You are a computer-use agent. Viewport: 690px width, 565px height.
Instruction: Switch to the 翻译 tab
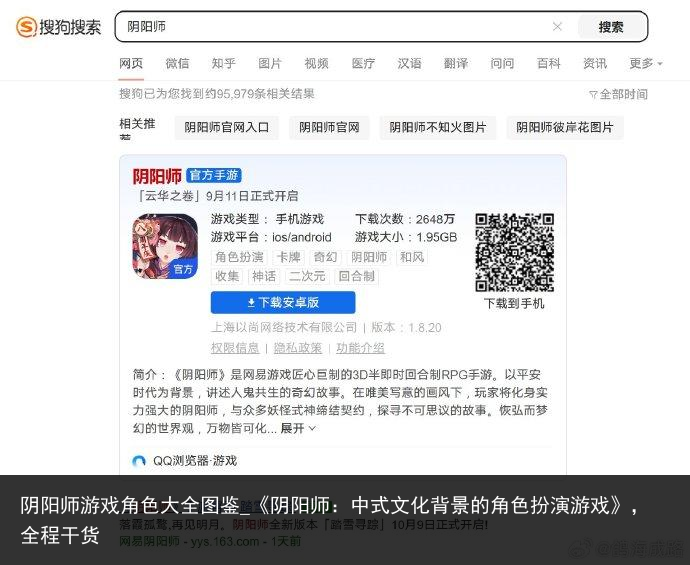tap(455, 63)
